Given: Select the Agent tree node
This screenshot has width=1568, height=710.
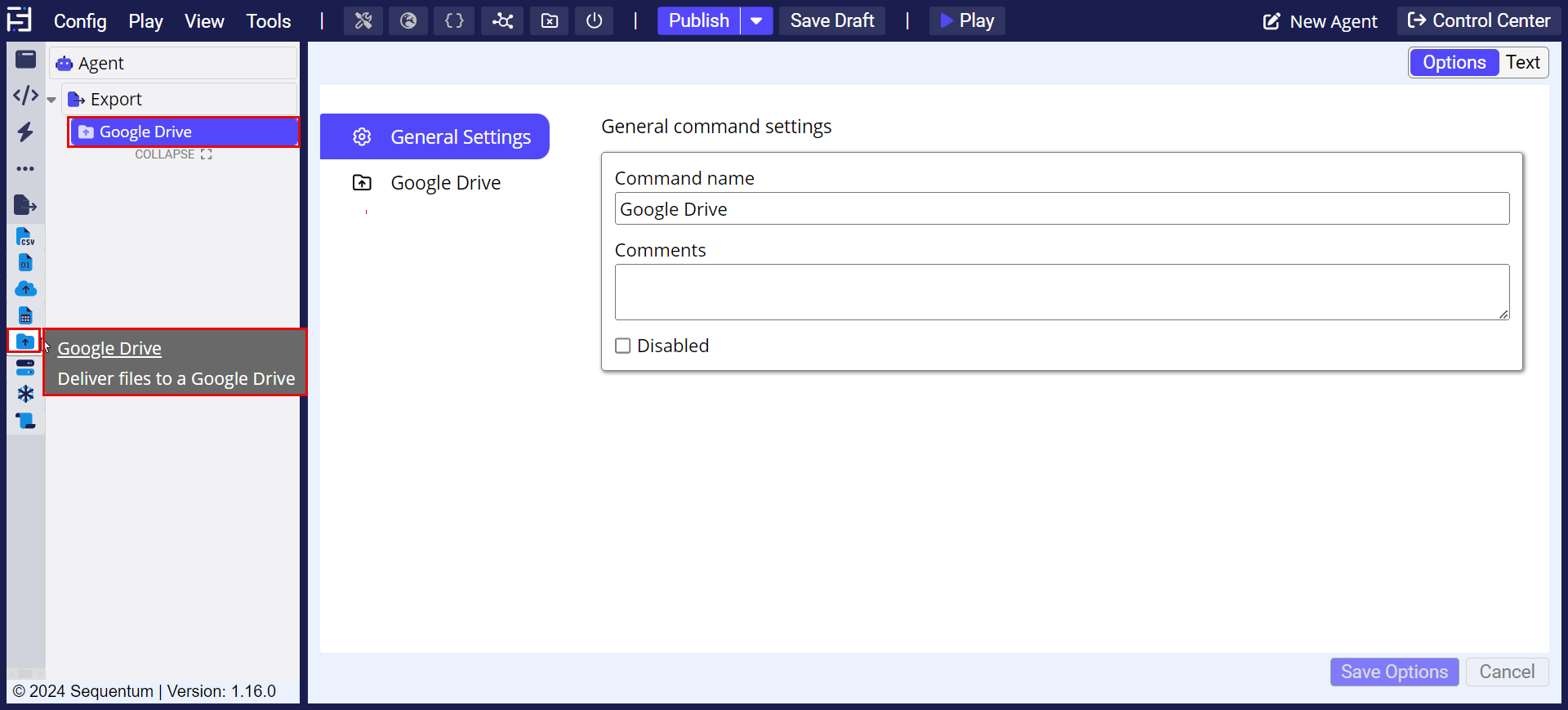Looking at the screenshot, I should pos(173,63).
